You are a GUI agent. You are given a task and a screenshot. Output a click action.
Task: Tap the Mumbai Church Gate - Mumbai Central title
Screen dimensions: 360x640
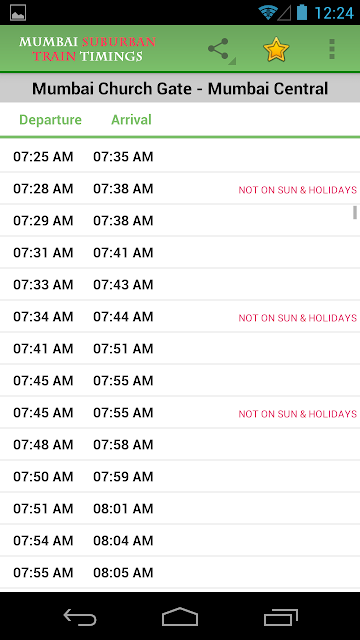(x=180, y=88)
